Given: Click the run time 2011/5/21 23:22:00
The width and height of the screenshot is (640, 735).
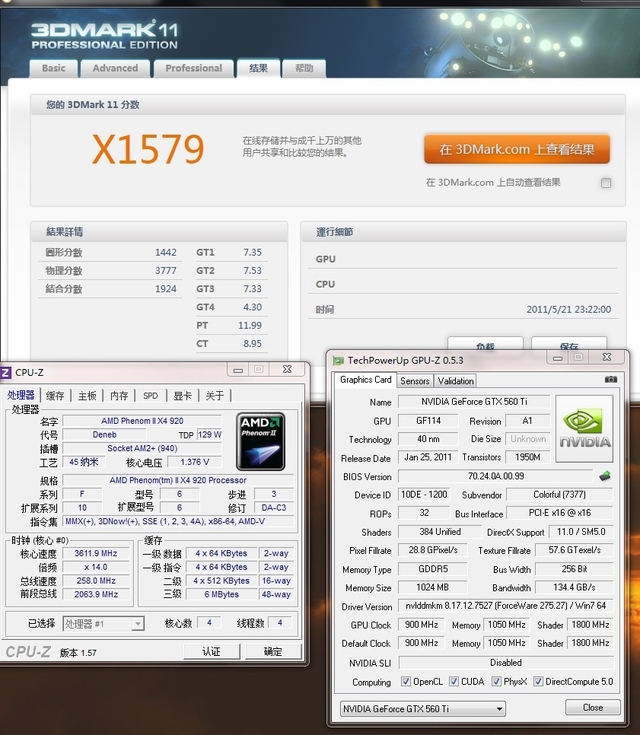Looking at the screenshot, I should 569,309.
